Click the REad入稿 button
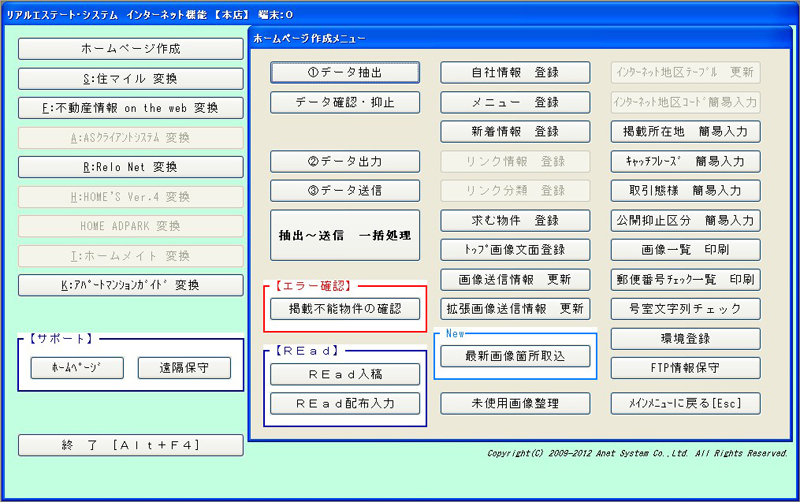This screenshot has width=800, height=502. [x=345, y=374]
